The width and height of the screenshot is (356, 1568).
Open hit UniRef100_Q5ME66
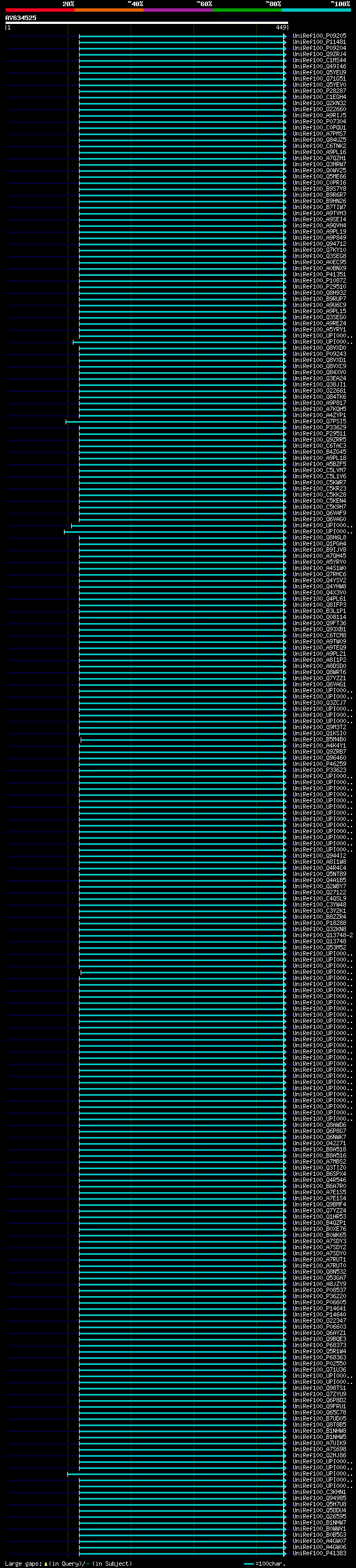coord(319,176)
